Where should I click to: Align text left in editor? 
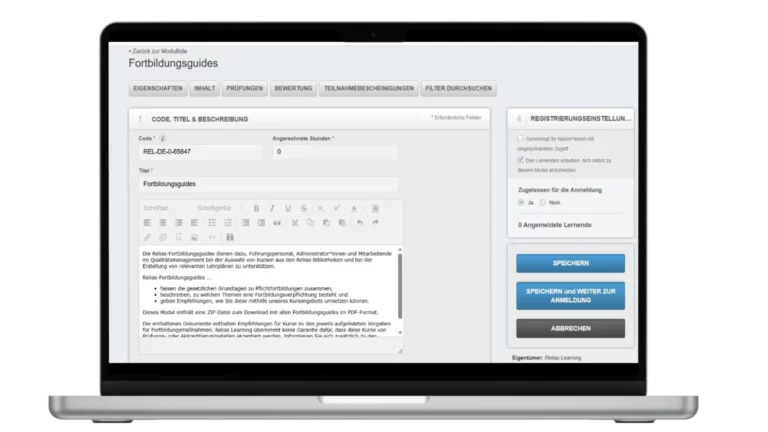tap(147, 223)
